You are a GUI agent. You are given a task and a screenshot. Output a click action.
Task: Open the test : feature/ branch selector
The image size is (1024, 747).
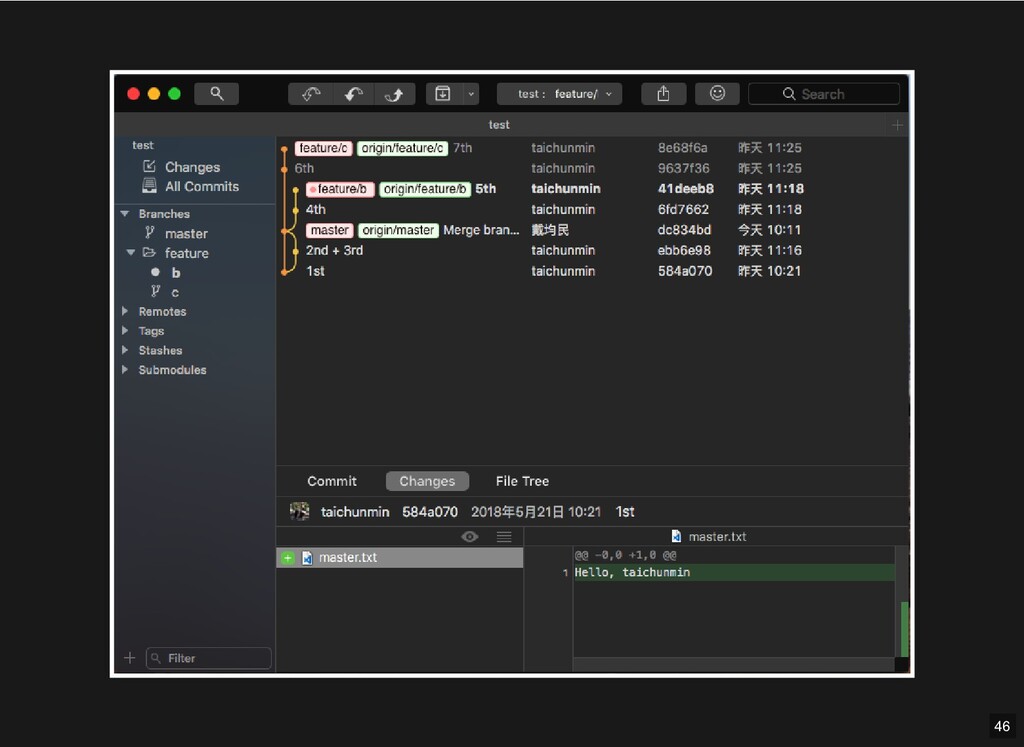click(559, 94)
